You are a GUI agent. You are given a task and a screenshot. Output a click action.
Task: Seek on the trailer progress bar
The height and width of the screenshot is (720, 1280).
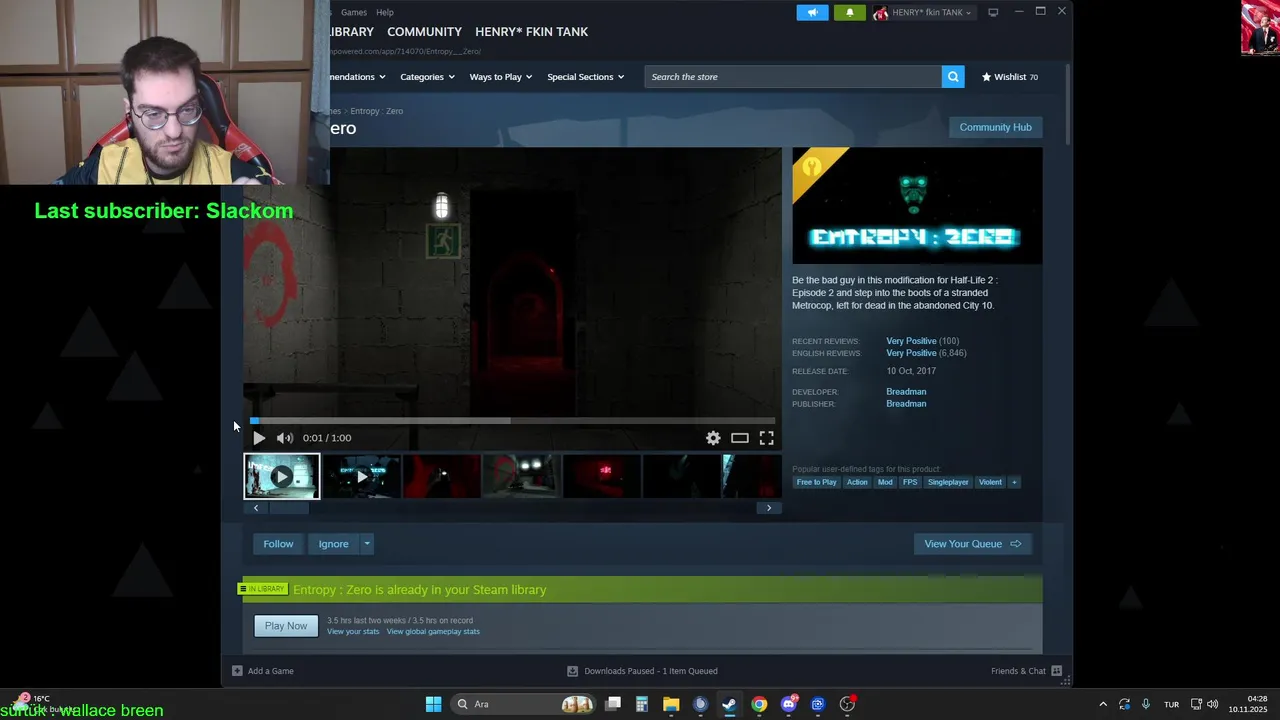512,421
